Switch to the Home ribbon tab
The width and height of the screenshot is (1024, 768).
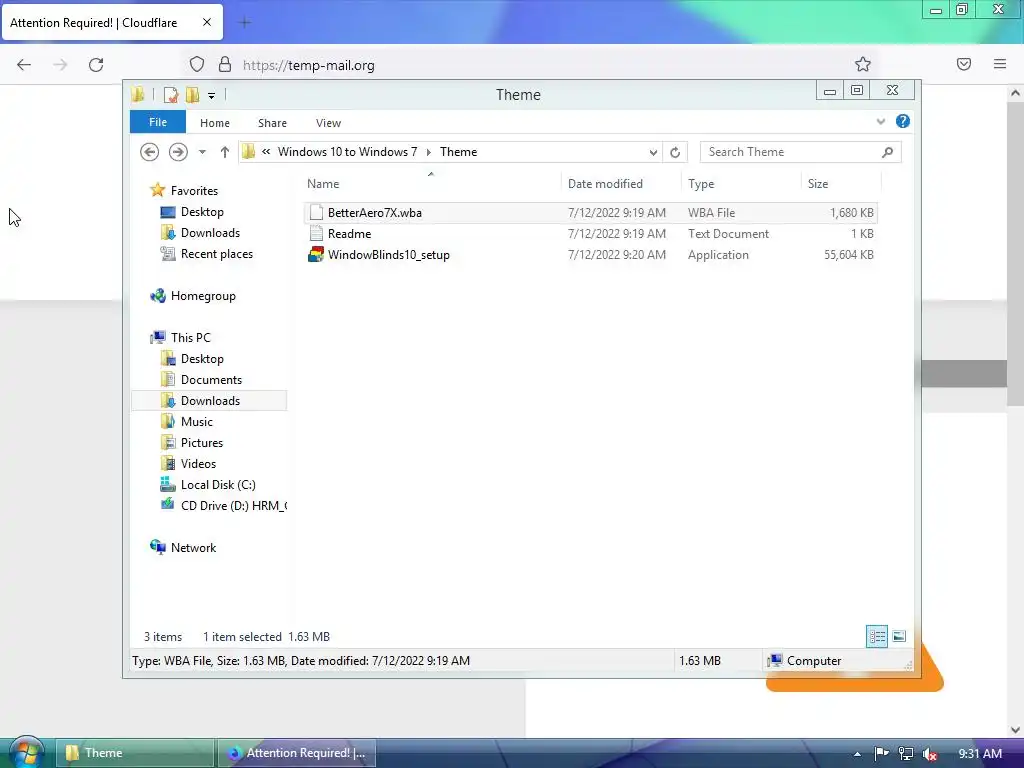pos(214,123)
